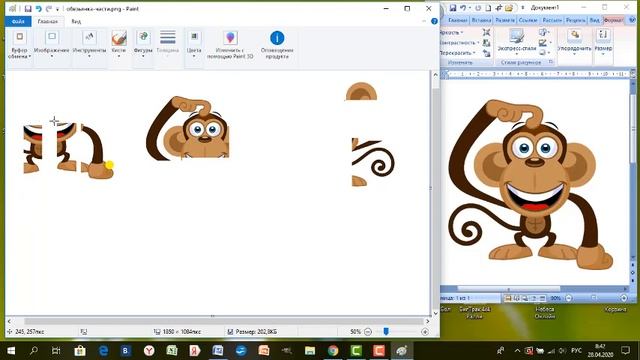Click the Product alert info icon in Paint
Screen dimensions: 640x360
point(277,38)
